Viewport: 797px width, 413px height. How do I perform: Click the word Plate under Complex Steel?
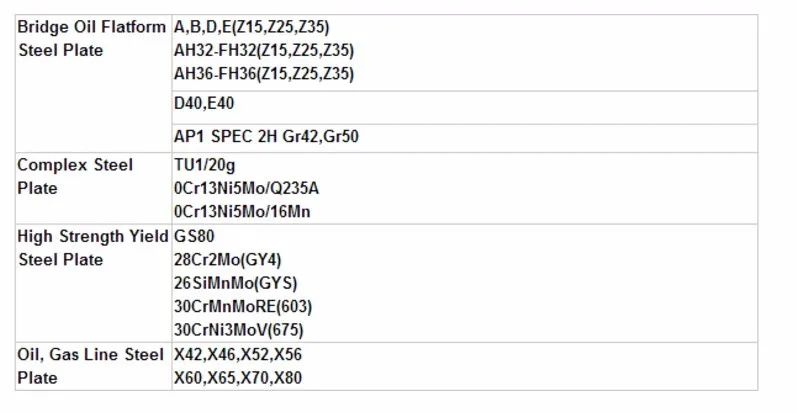(38, 188)
